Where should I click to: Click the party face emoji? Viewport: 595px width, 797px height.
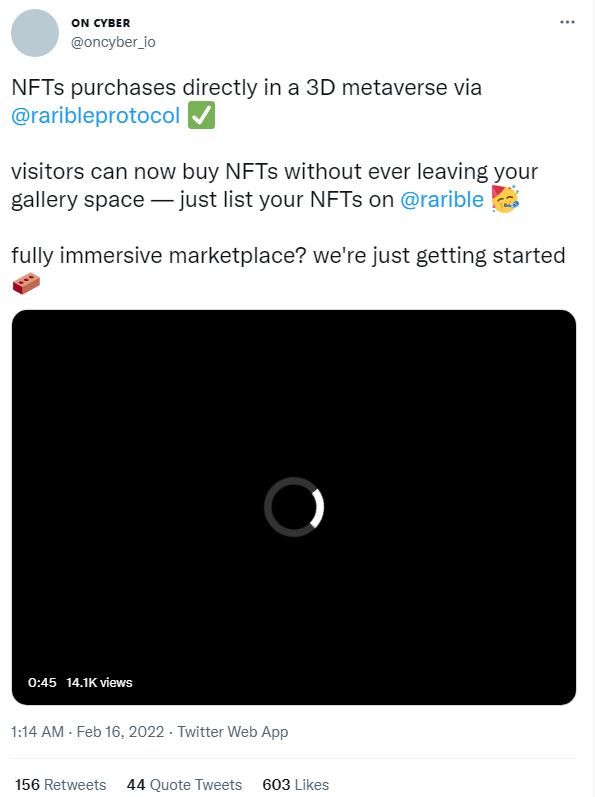click(x=505, y=199)
